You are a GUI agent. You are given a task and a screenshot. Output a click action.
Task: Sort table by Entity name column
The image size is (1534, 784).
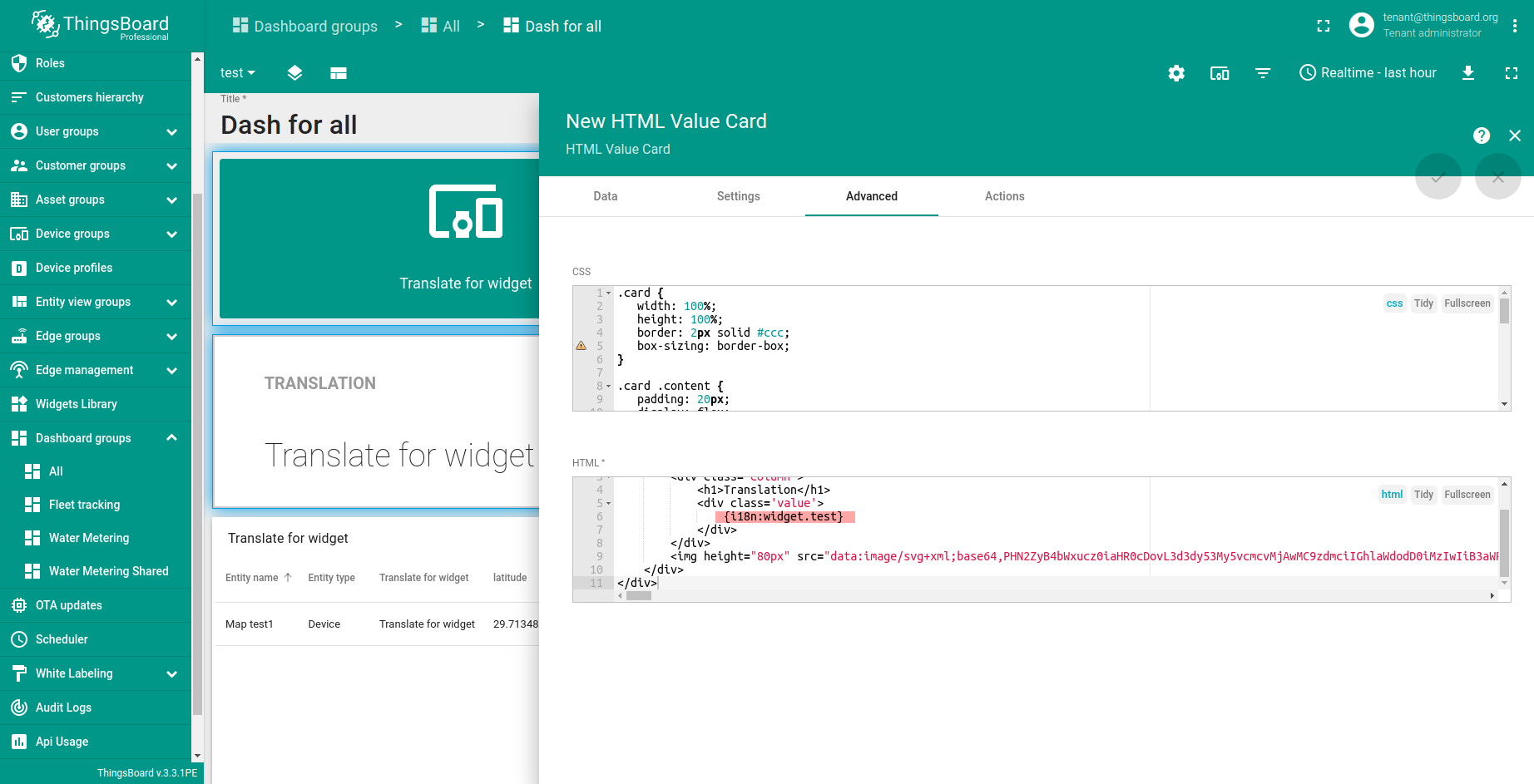click(x=258, y=578)
